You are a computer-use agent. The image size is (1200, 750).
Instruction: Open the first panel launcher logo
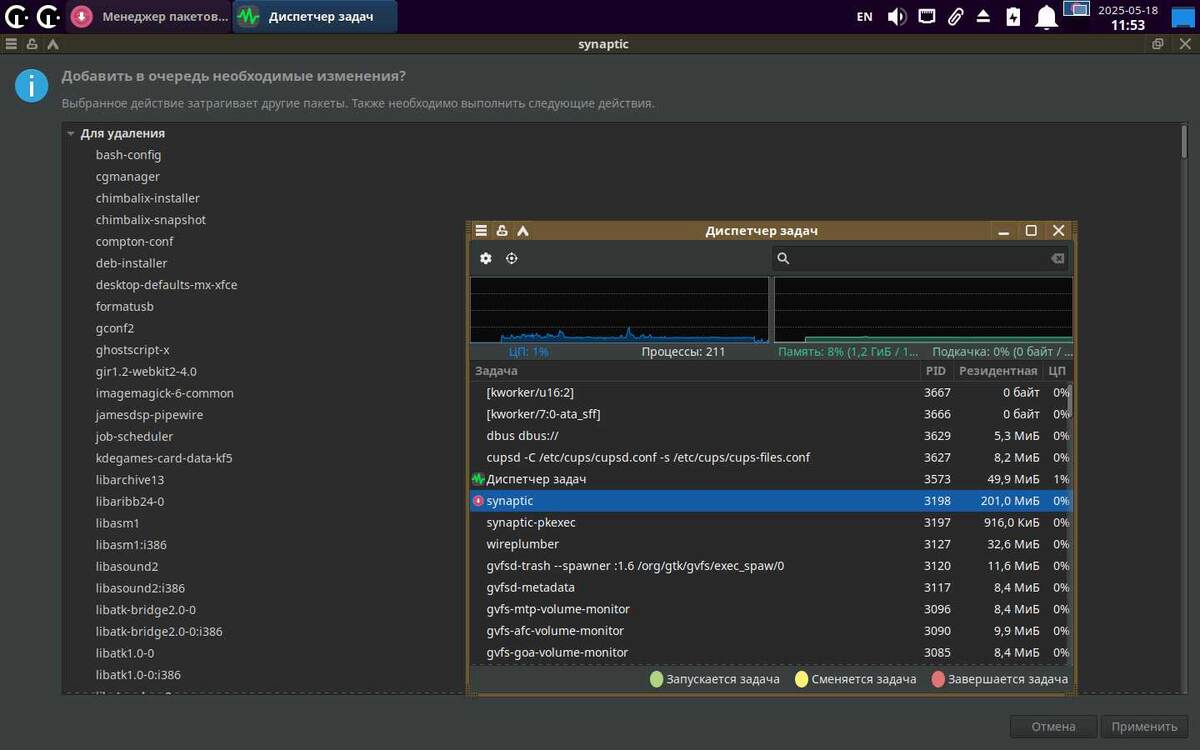(x=16, y=16)
